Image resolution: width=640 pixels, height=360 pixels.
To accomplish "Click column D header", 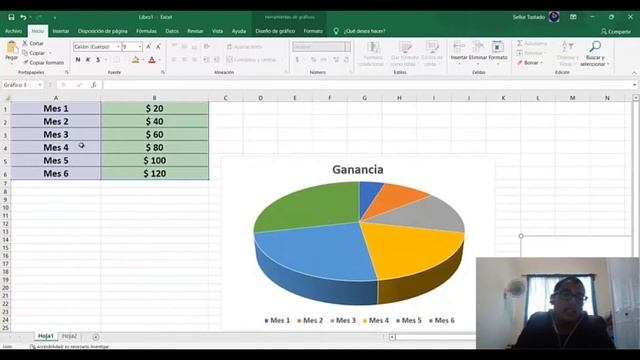I will tap(260, 98).
